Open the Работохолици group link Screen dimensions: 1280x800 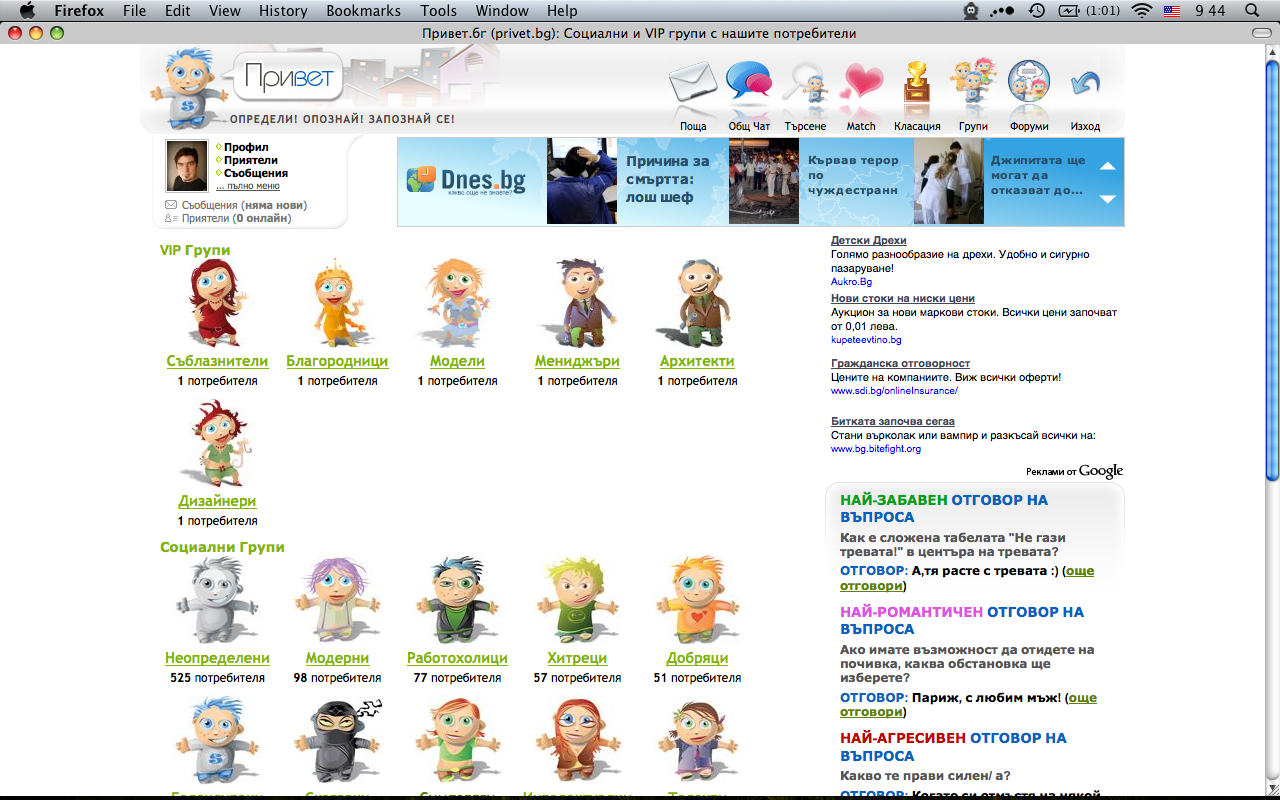coord(457,658)
